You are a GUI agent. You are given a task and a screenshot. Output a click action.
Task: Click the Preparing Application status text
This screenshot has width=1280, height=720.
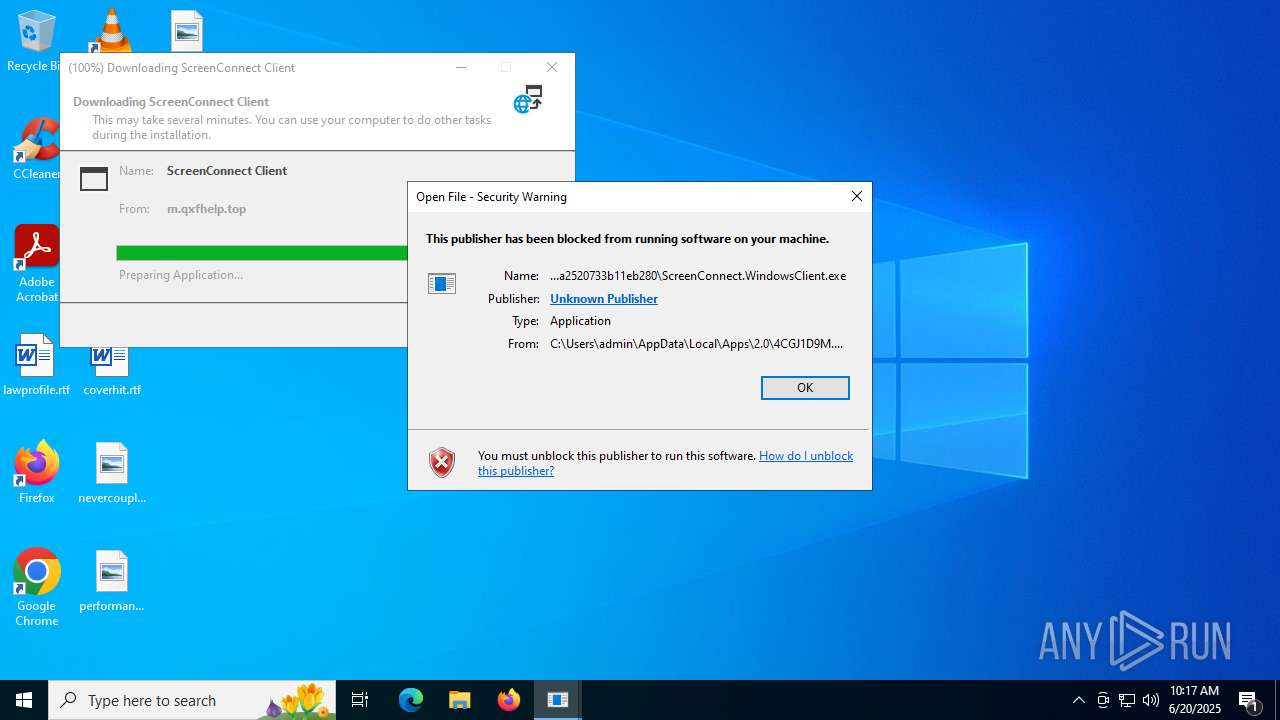181,275
